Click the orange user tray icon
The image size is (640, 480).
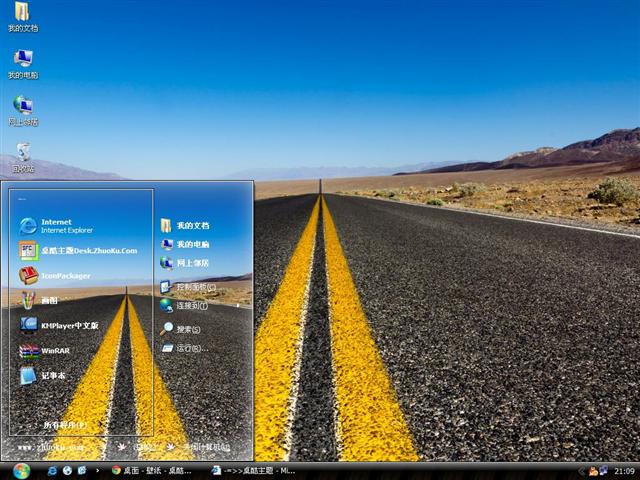[x=593, y=471]
